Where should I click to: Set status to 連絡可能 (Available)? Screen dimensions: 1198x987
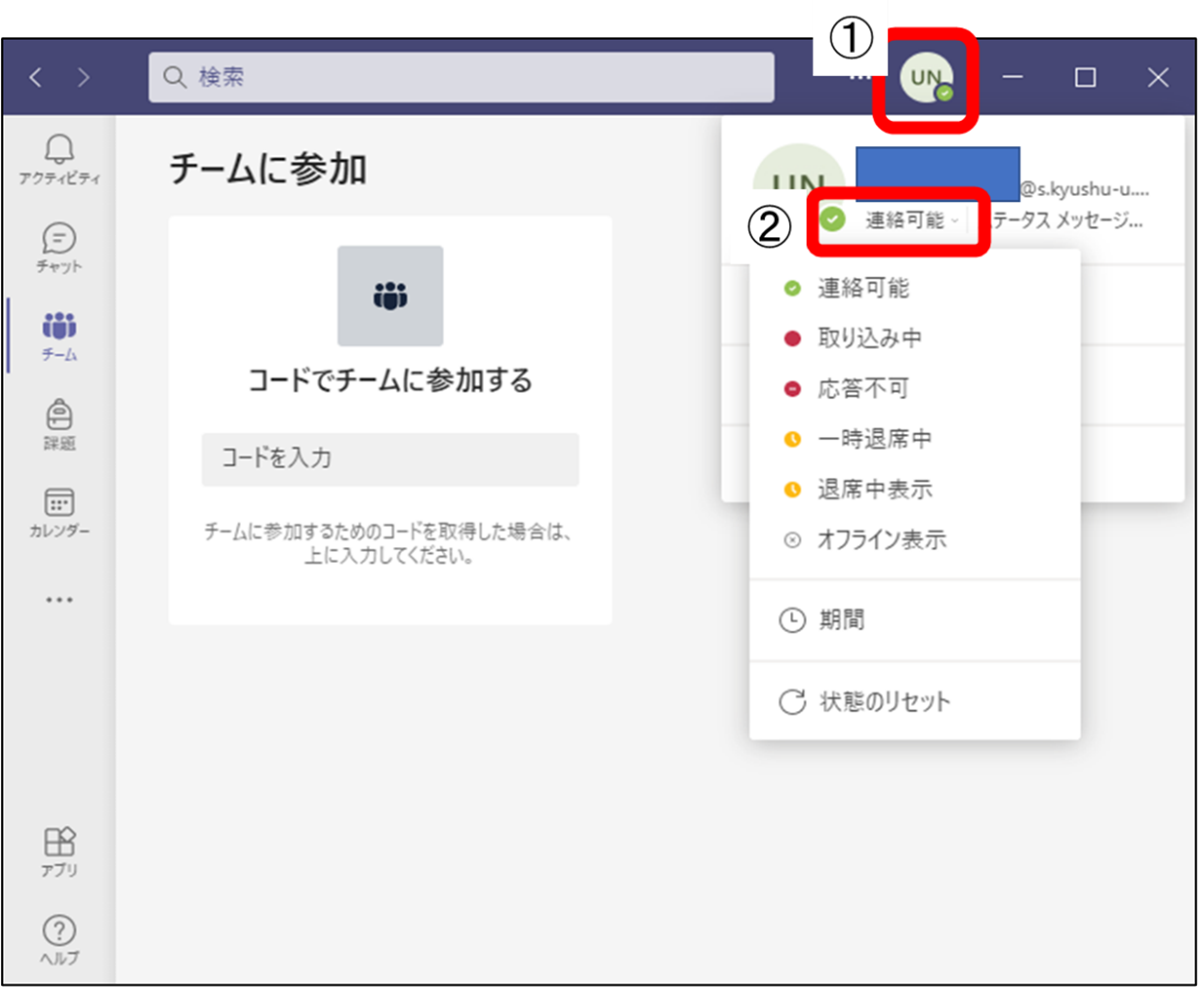[863, 288]
